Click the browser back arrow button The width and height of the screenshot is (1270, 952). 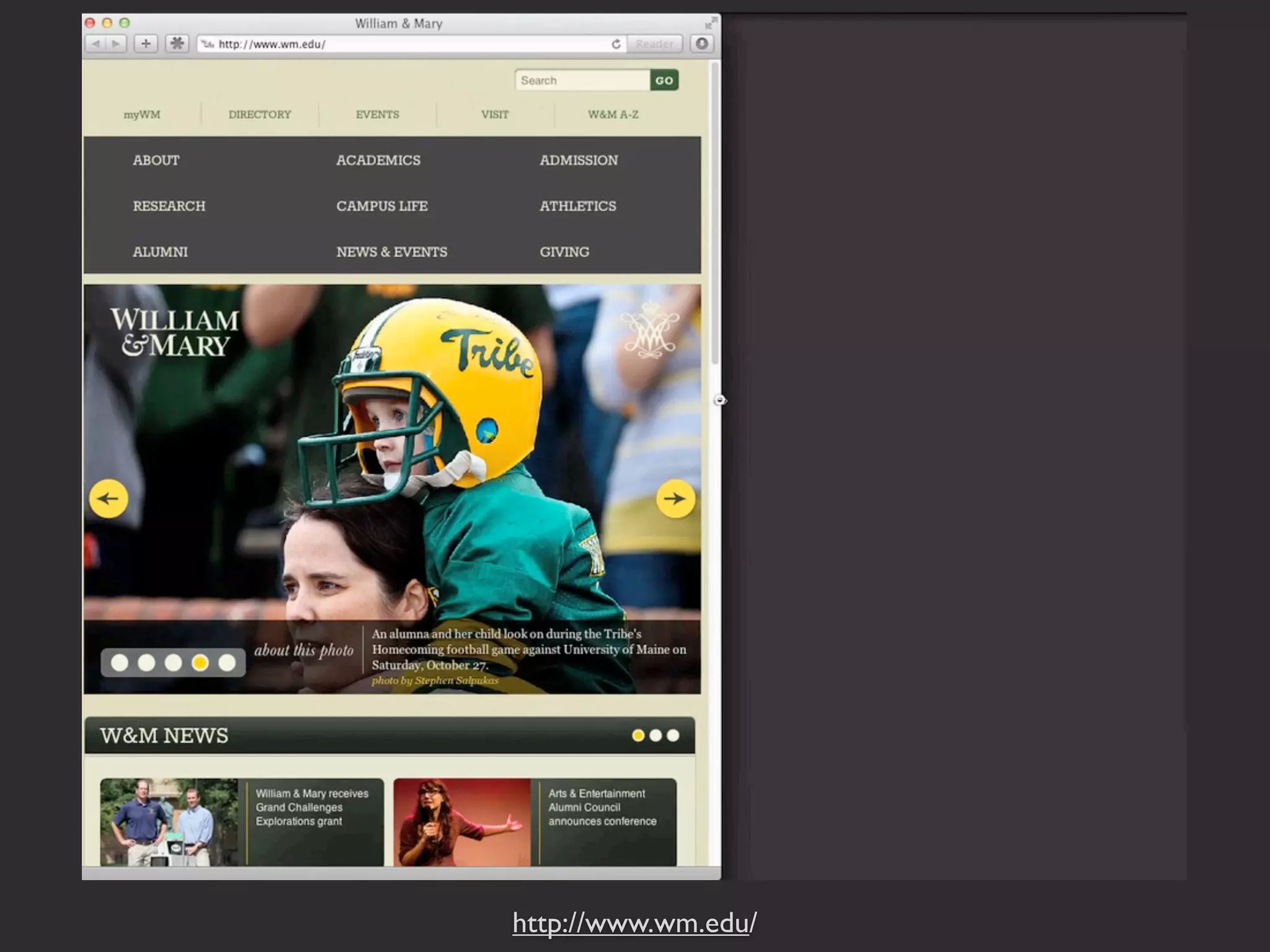[96, 44]
